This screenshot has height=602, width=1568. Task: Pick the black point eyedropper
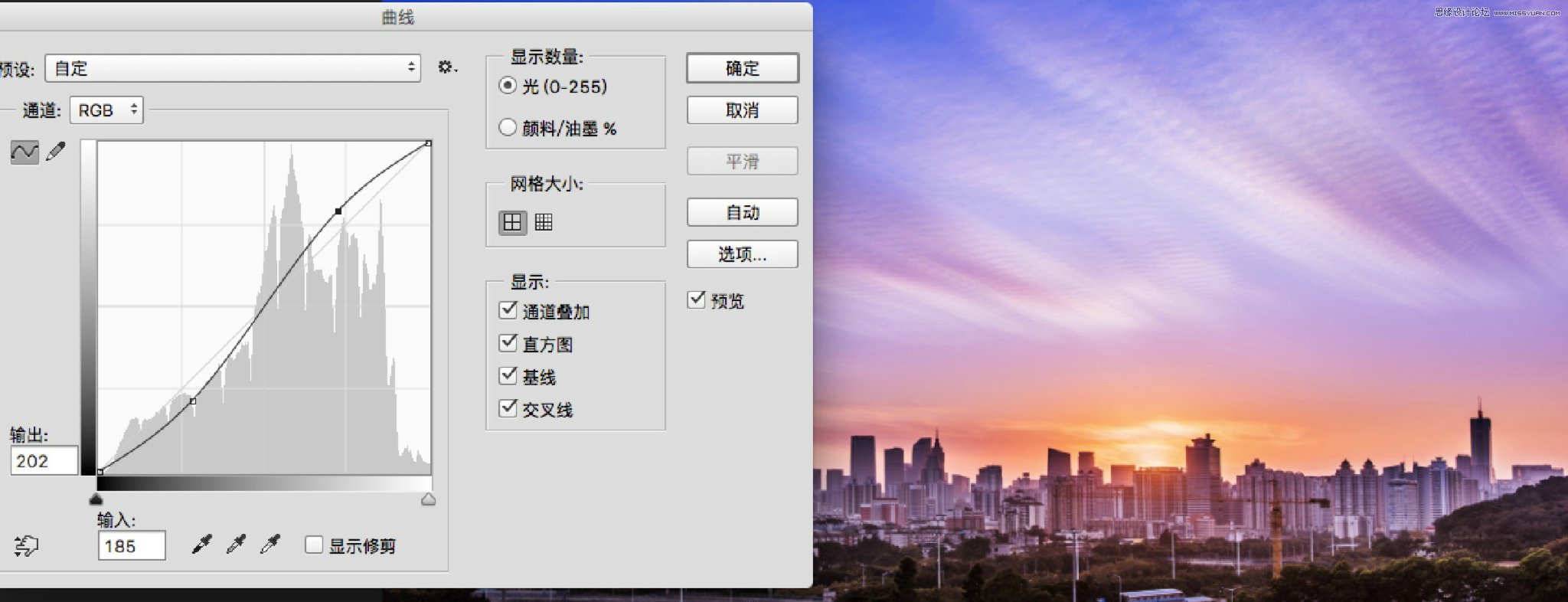click(x=201, y=545)
